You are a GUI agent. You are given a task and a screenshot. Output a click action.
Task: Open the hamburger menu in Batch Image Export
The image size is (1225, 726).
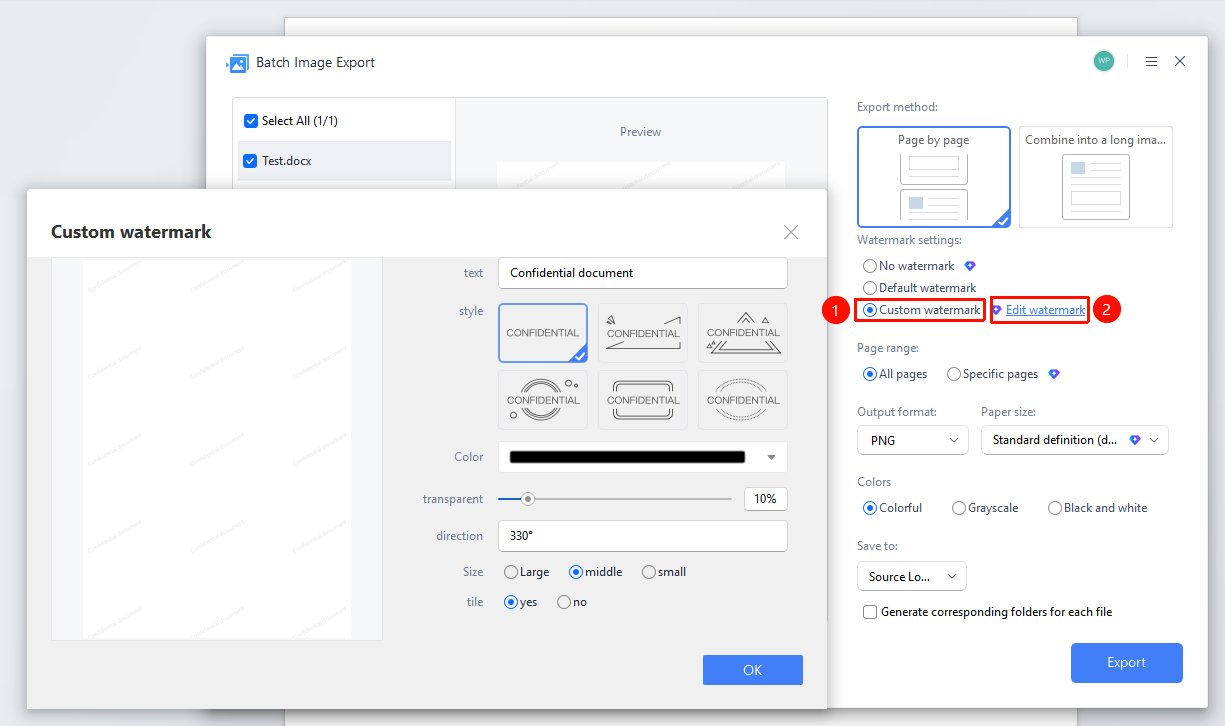(1151, 61)
